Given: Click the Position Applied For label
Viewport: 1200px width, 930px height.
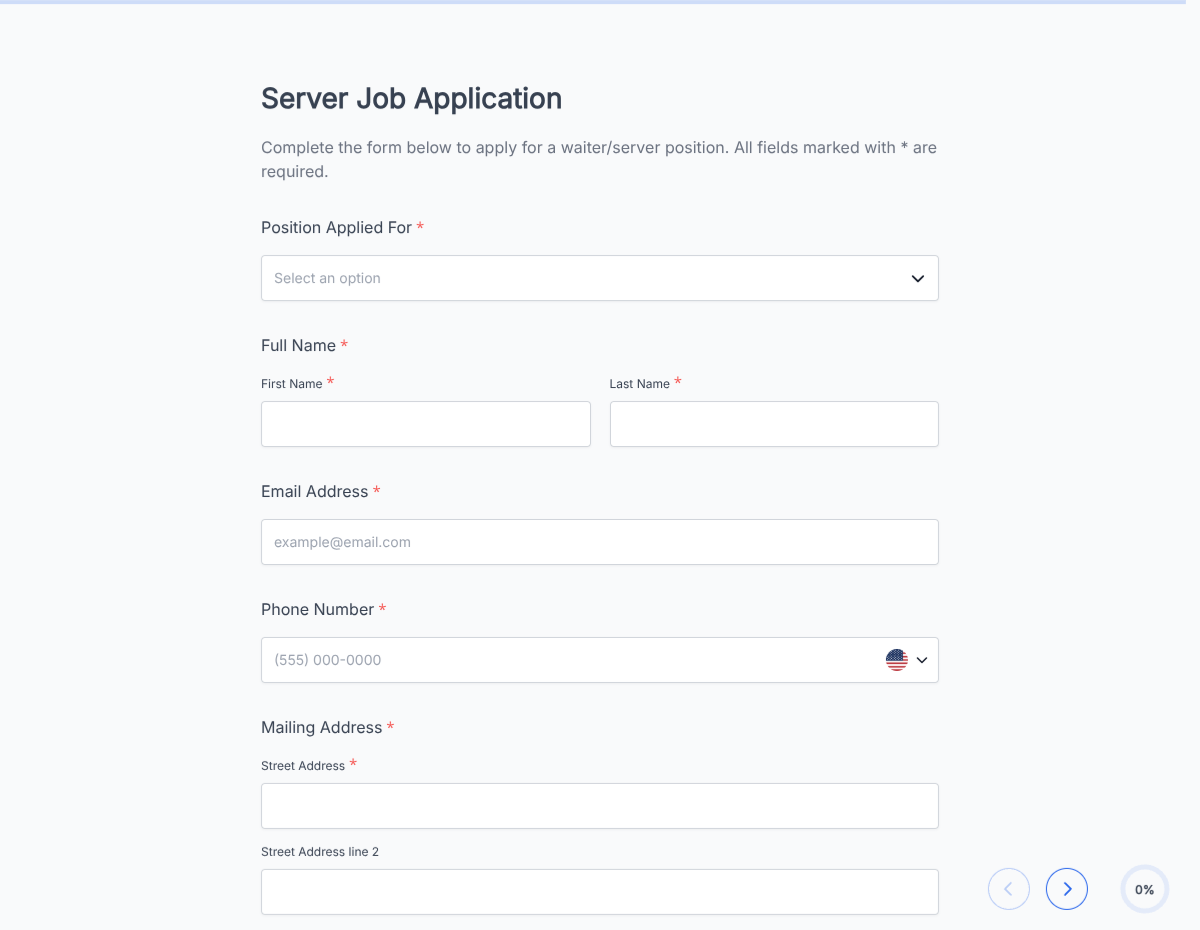Looking at the screenshot, I should coord(336,228).
